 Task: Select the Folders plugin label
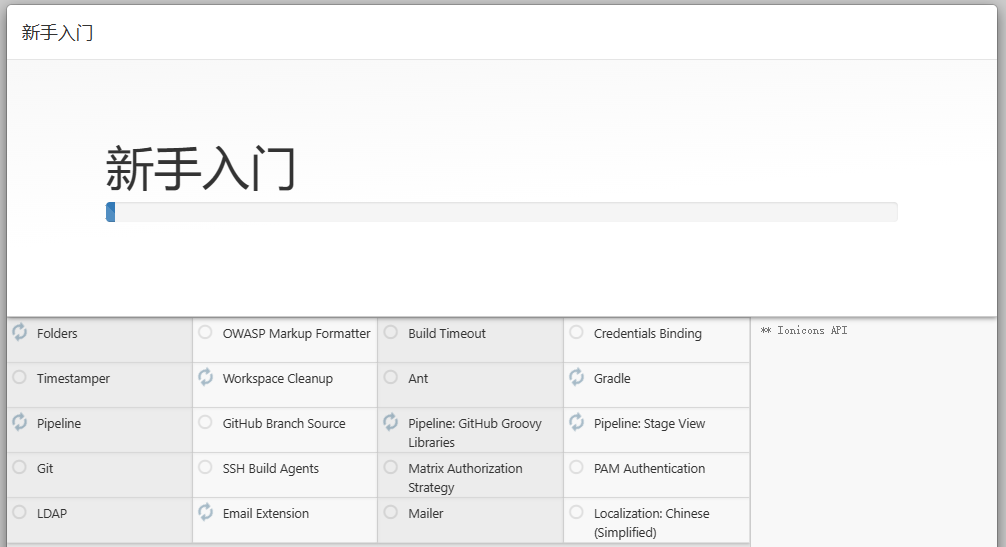pyautogui.click(x=57, y=333)
